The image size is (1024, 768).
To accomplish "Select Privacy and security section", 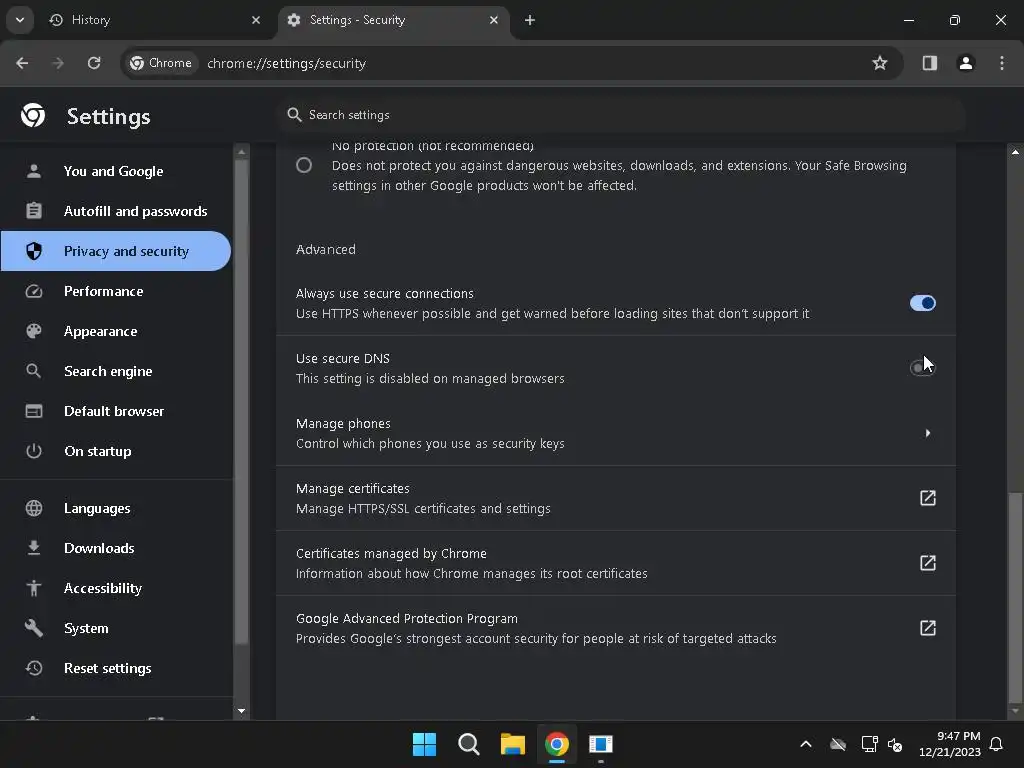I will point(116,251).
